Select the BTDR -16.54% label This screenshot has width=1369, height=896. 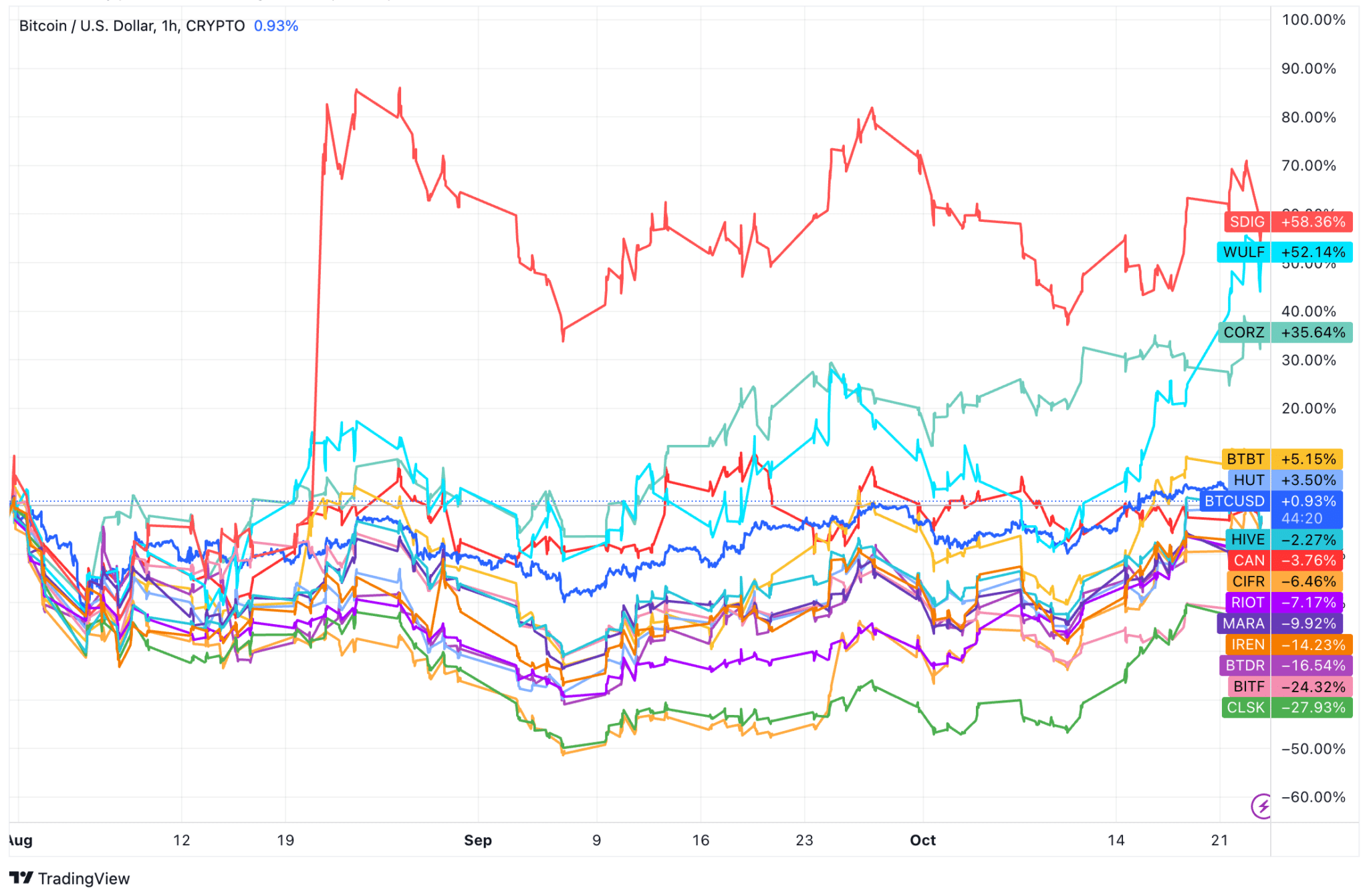pyautogui.click(x=1285, y=665)
